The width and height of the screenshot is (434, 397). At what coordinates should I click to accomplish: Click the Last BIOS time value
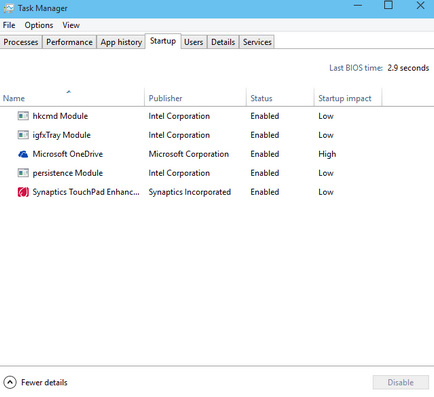coord(408,68)
